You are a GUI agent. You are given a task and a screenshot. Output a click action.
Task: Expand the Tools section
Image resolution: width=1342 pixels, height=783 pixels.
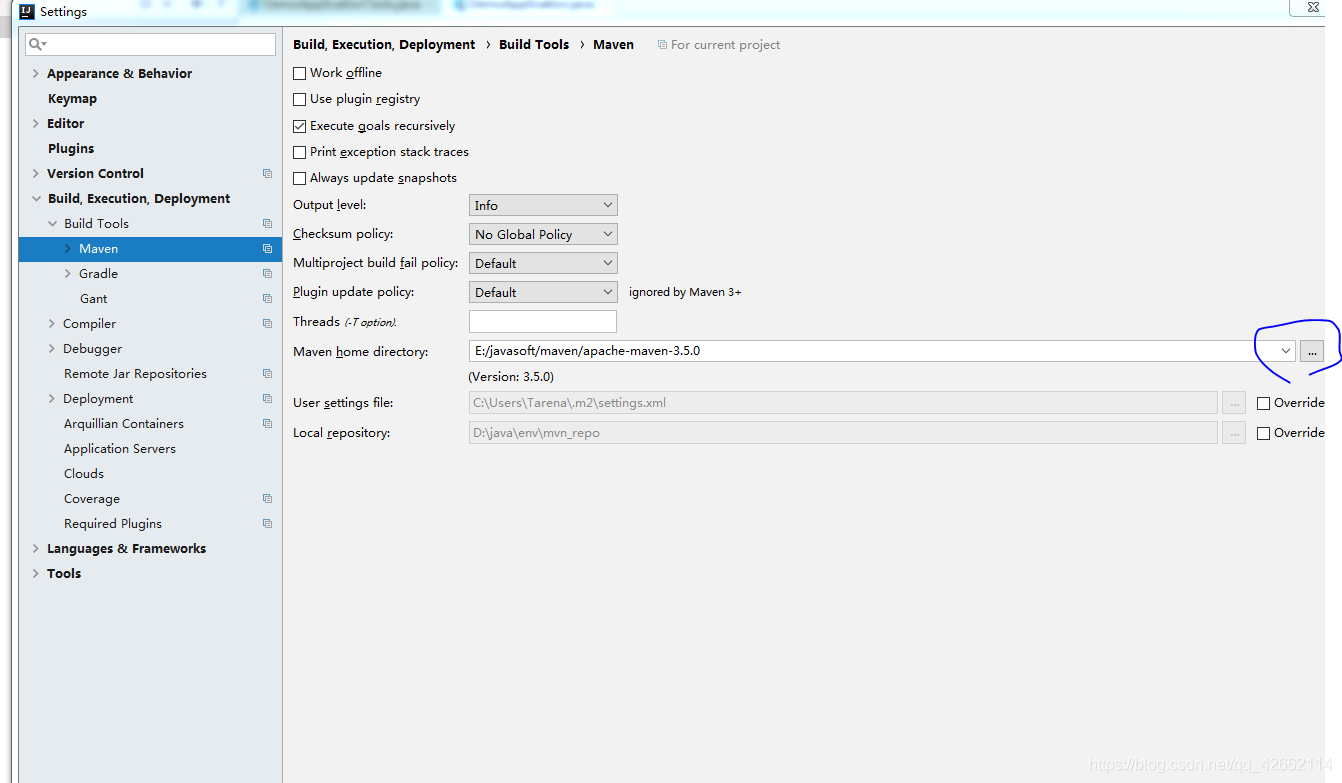36,573
